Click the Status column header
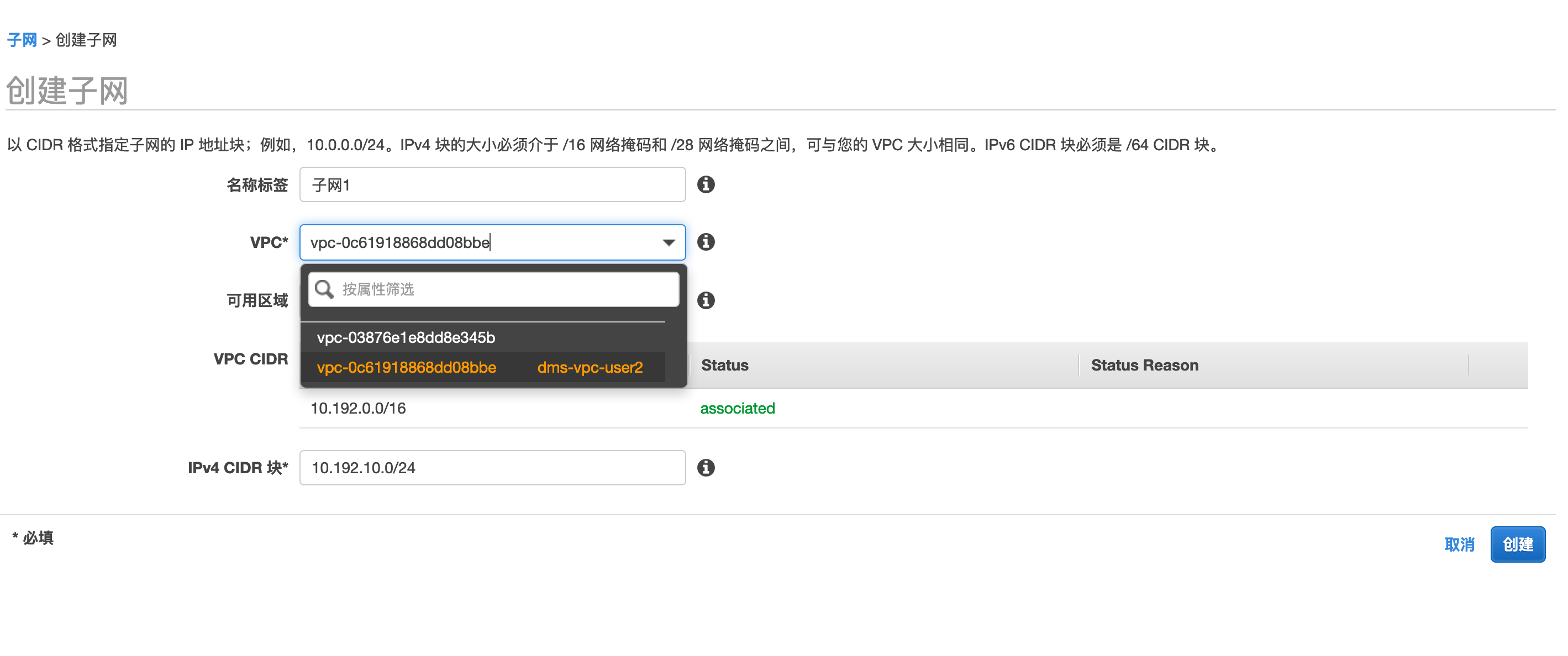The image size is (1568, 656). click(724, 365)
